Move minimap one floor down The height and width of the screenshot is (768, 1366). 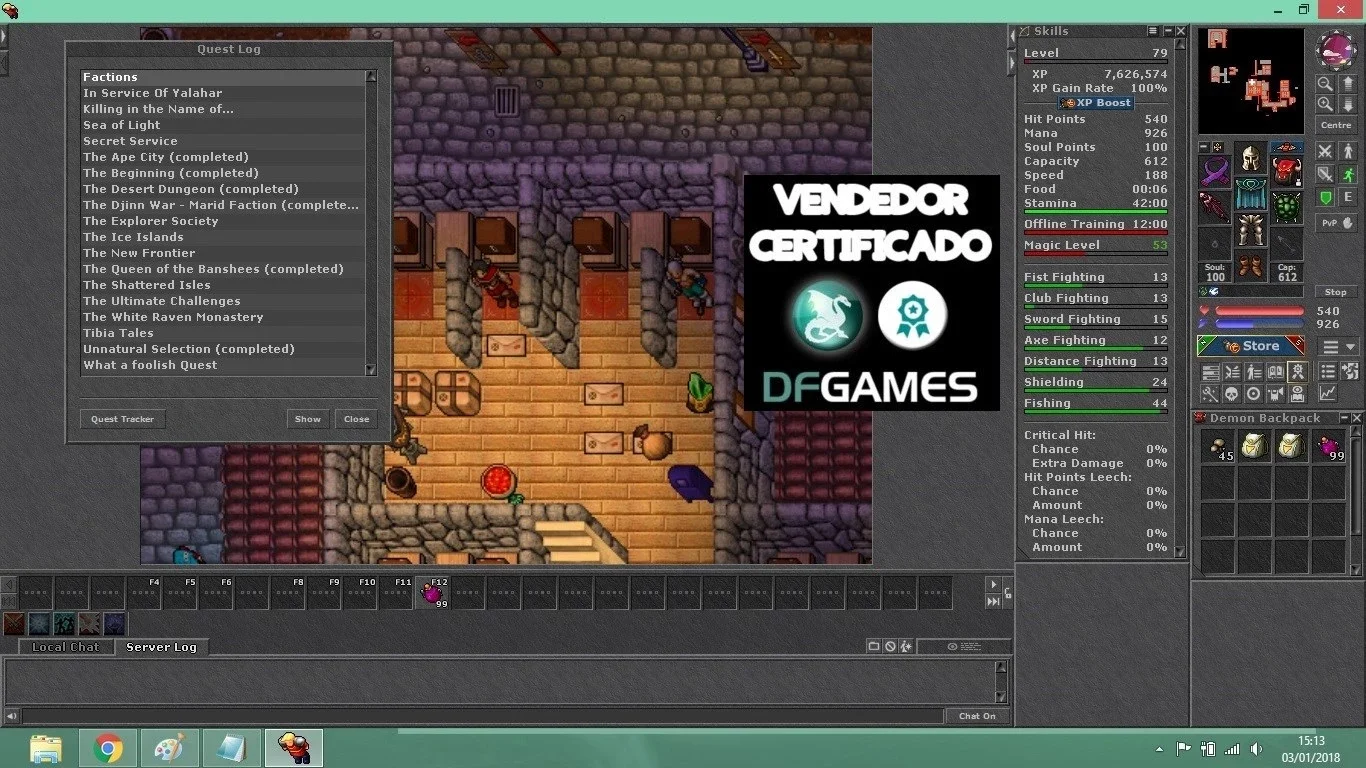1347,104
